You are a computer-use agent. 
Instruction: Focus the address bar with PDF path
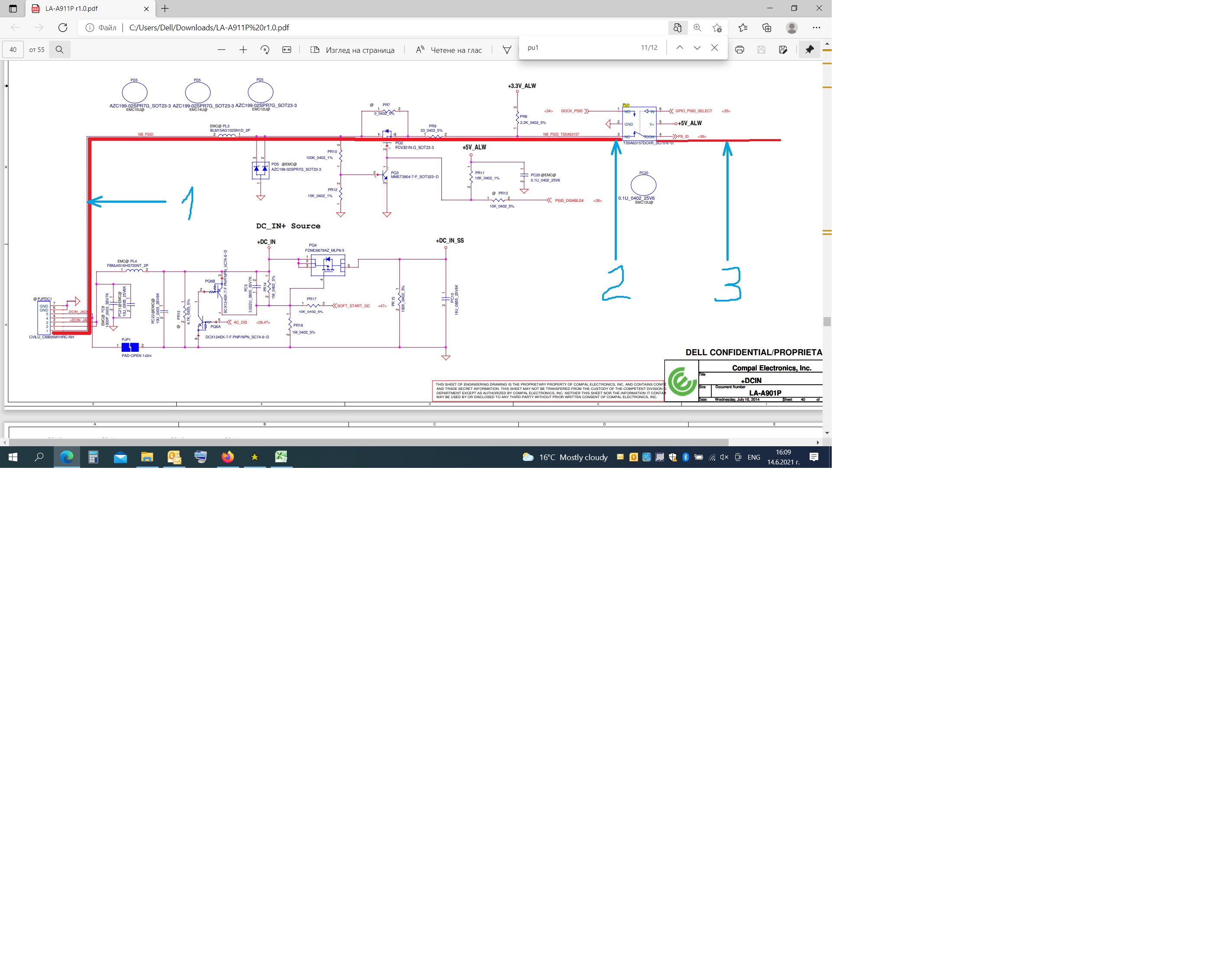209,27
